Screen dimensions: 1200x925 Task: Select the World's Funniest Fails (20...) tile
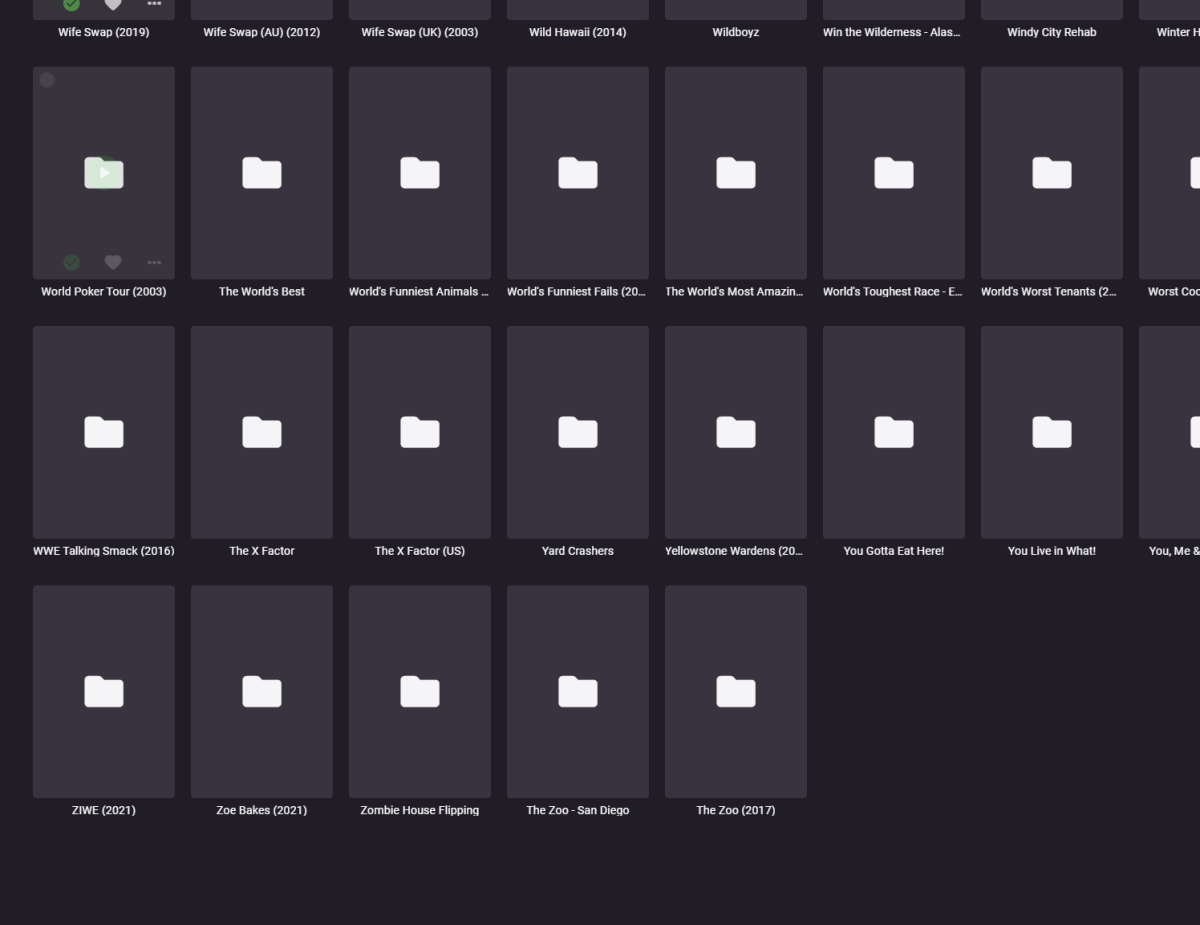pos(578,172)
